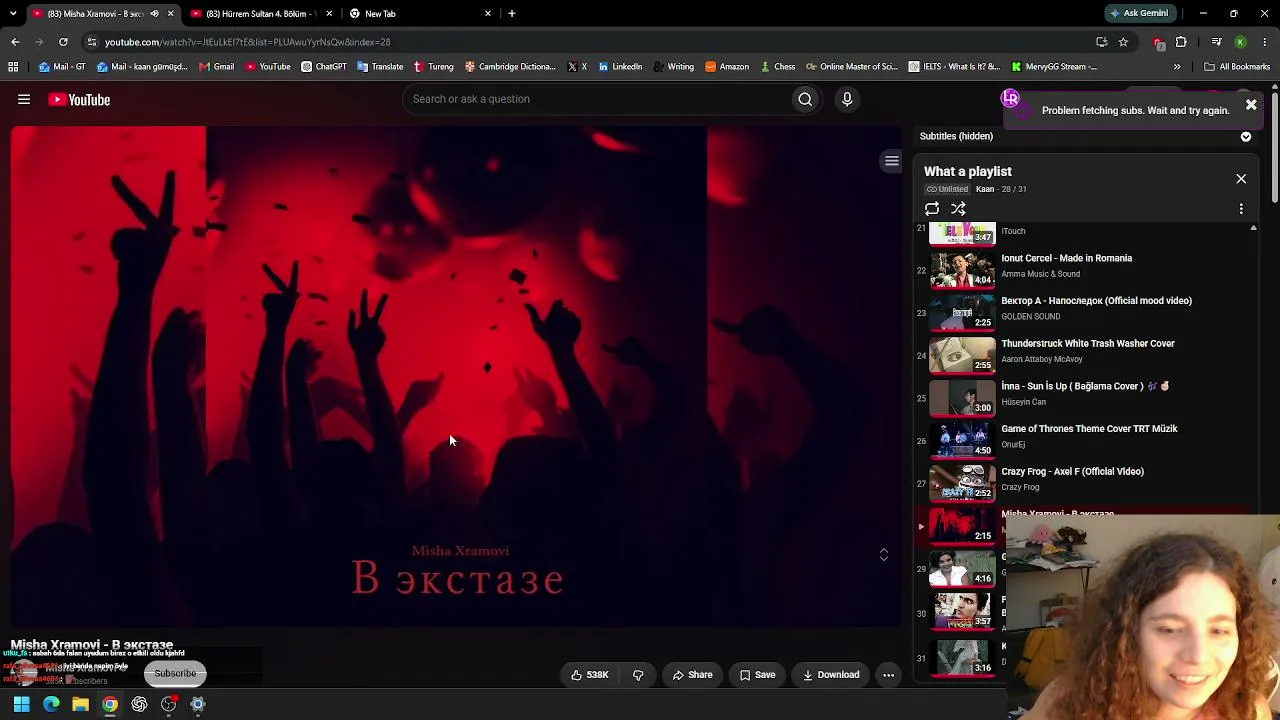Image resolution: width=1280 pixels, height=720 pixels.
Task: Mute the Misha Xramovi tab audio
Action: pyautogui.click(x=154, y=14)
